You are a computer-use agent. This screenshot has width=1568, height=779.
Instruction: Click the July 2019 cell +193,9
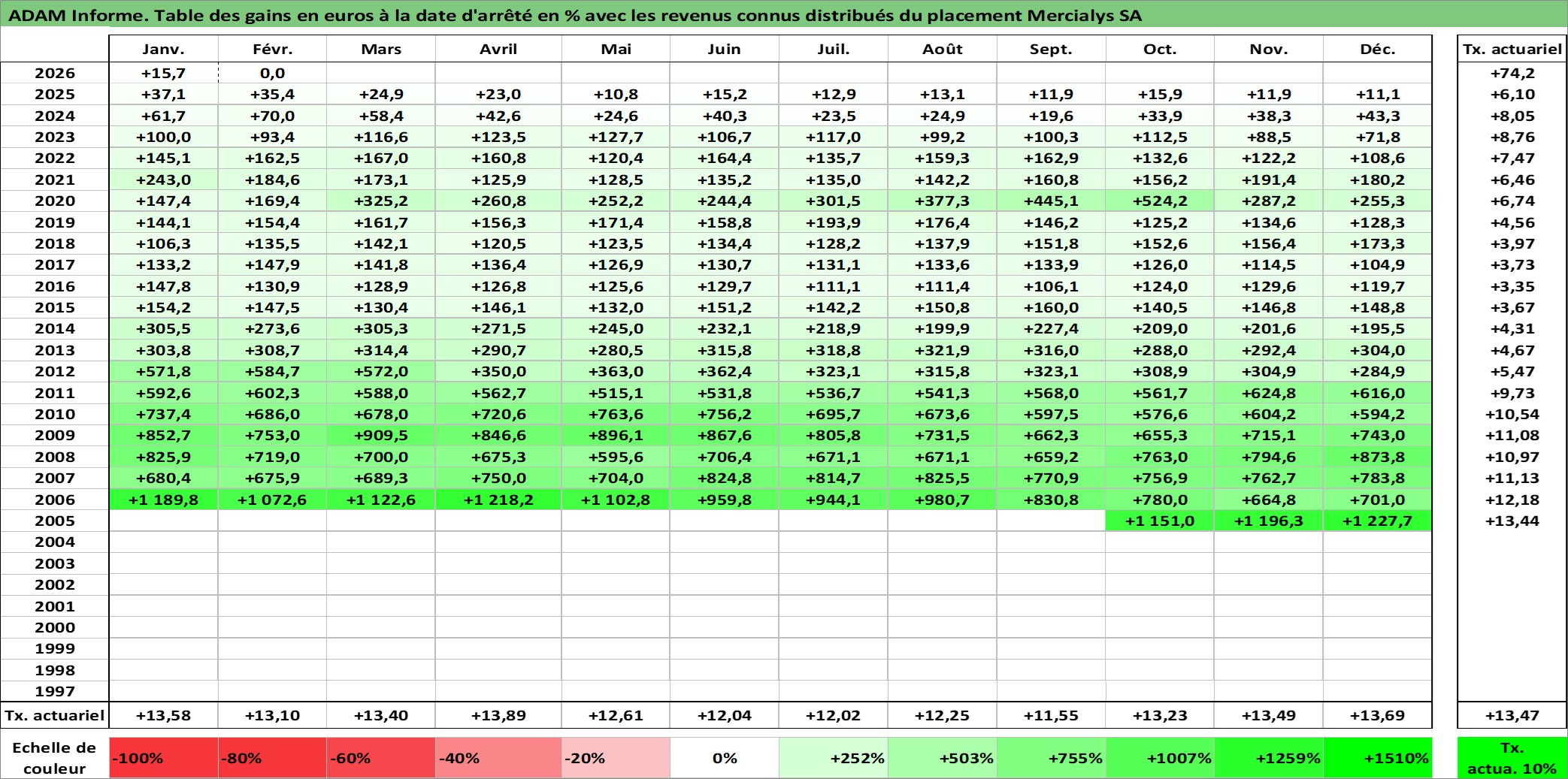click(x=834, y=222)
